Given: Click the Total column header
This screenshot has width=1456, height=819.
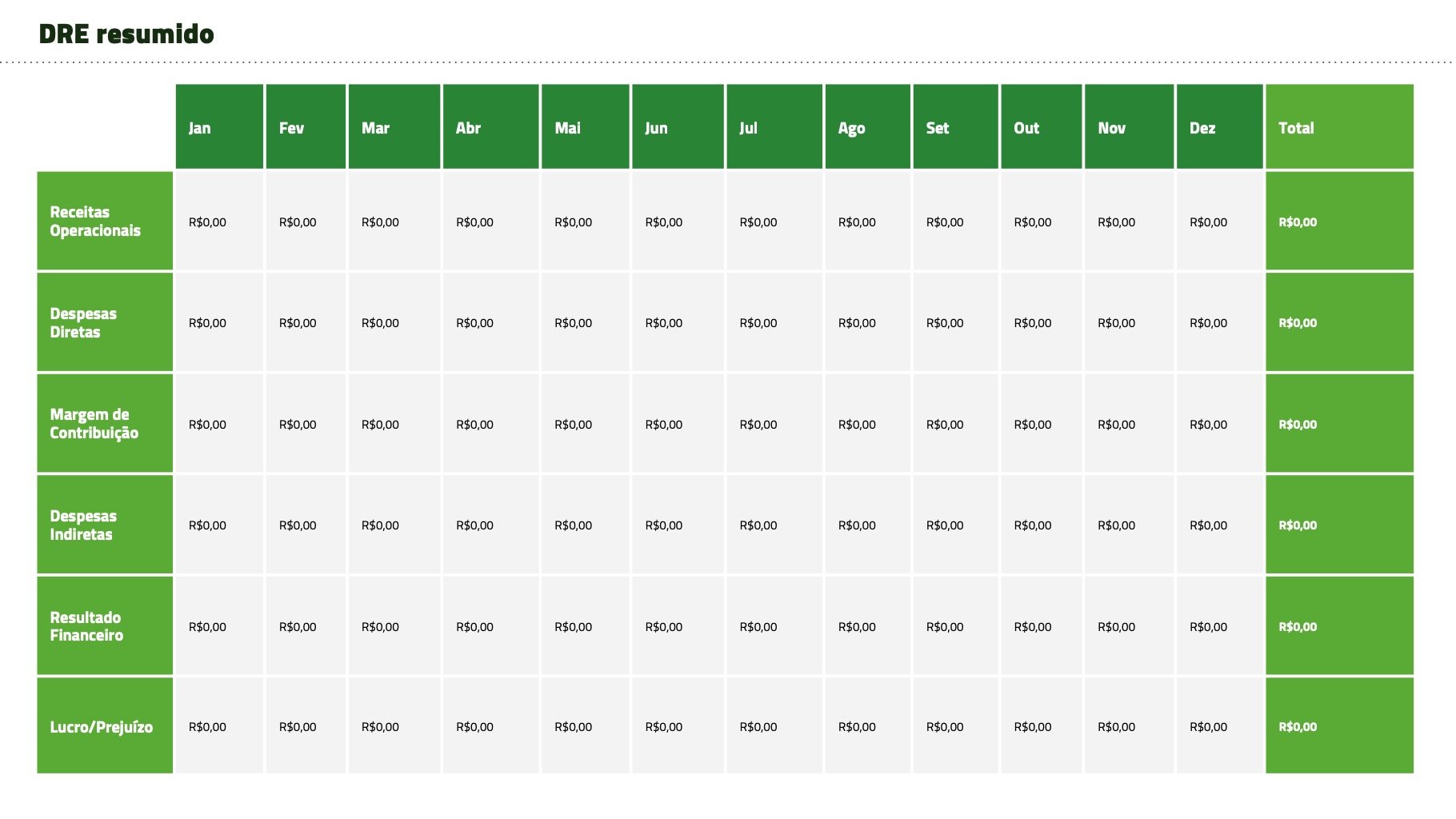Looking at the screenshot, I should pyautogui.click(x=1339, y=127).
